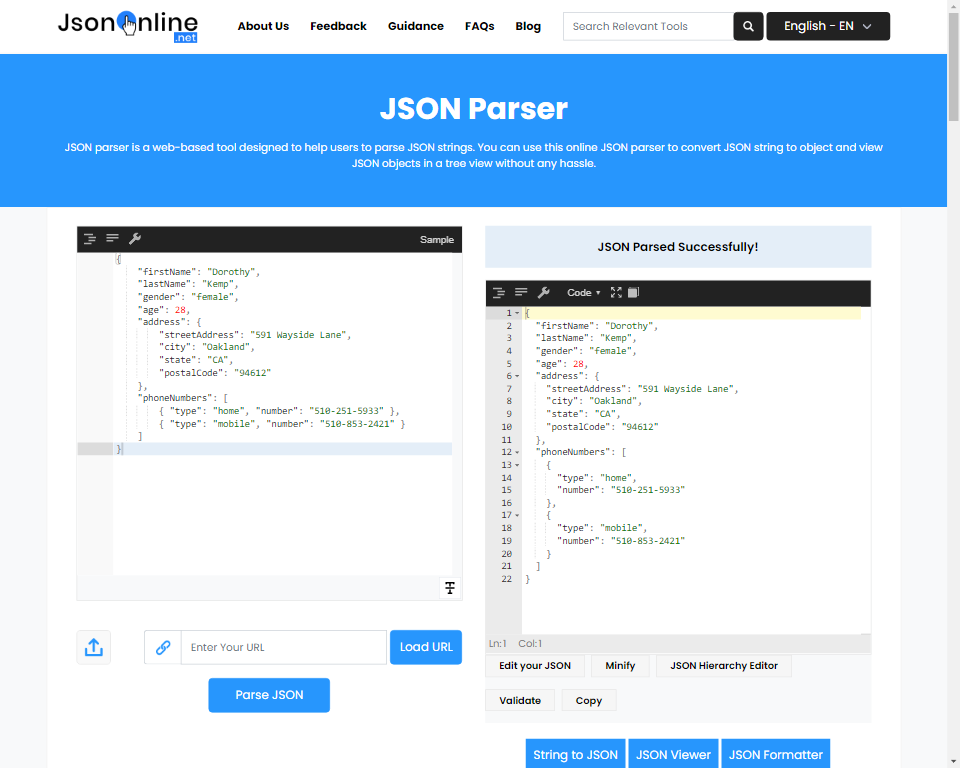
Task: Click the Parse JSON button
Action: point(268,695)
